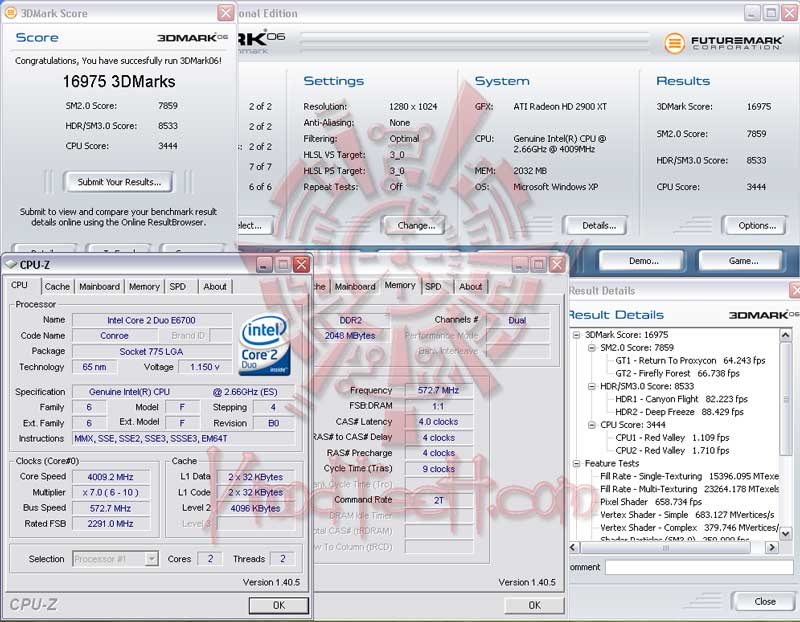Select Memory tab in second CPU-Z window

pyautogui.click(x=400, y=285)
